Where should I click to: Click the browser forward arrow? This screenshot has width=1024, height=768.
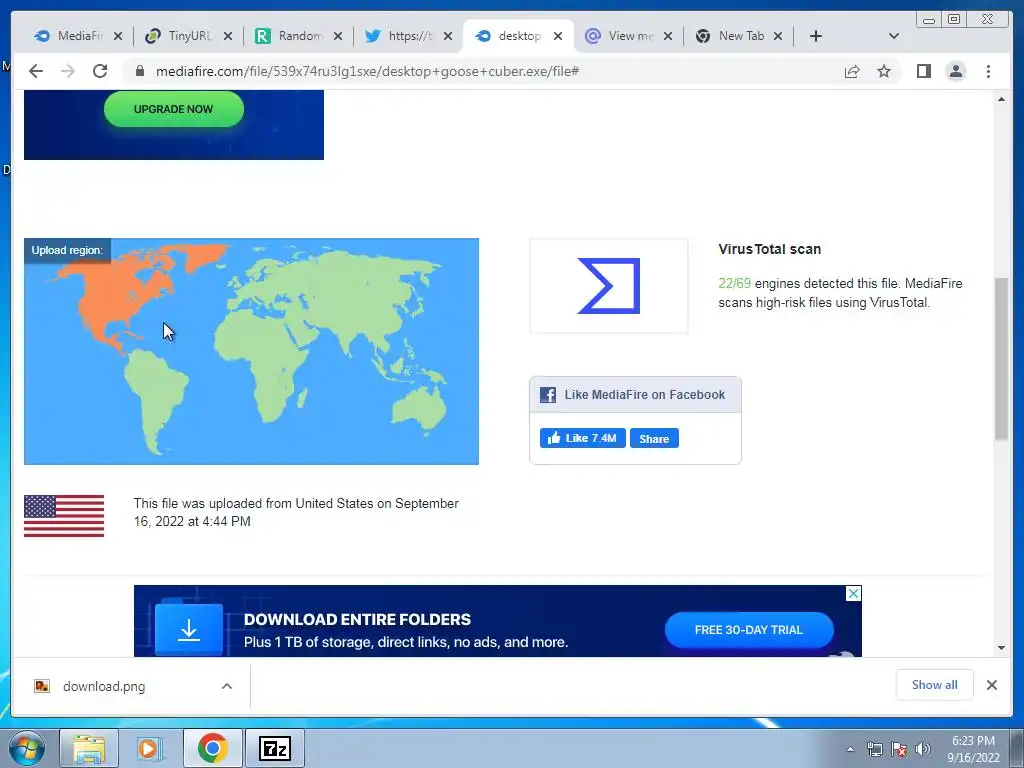pyautogui.click(x=67, y=71)
